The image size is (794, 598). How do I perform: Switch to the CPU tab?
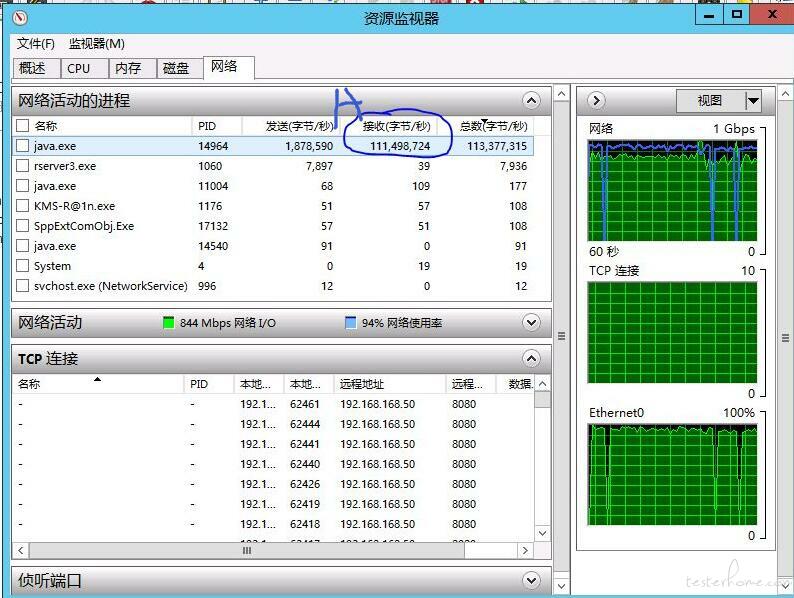point(84,68)
